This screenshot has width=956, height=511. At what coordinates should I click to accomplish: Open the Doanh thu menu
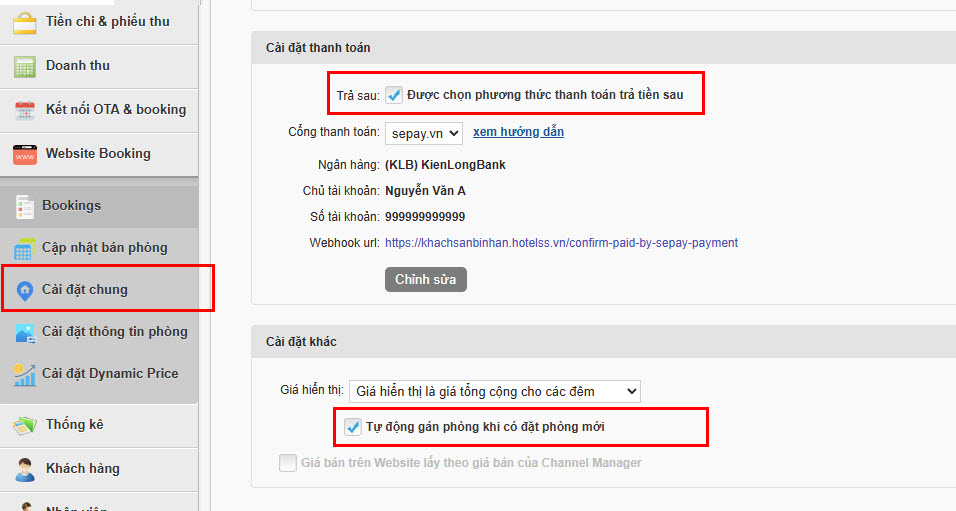pyautogui.click(x=99, y=66)
